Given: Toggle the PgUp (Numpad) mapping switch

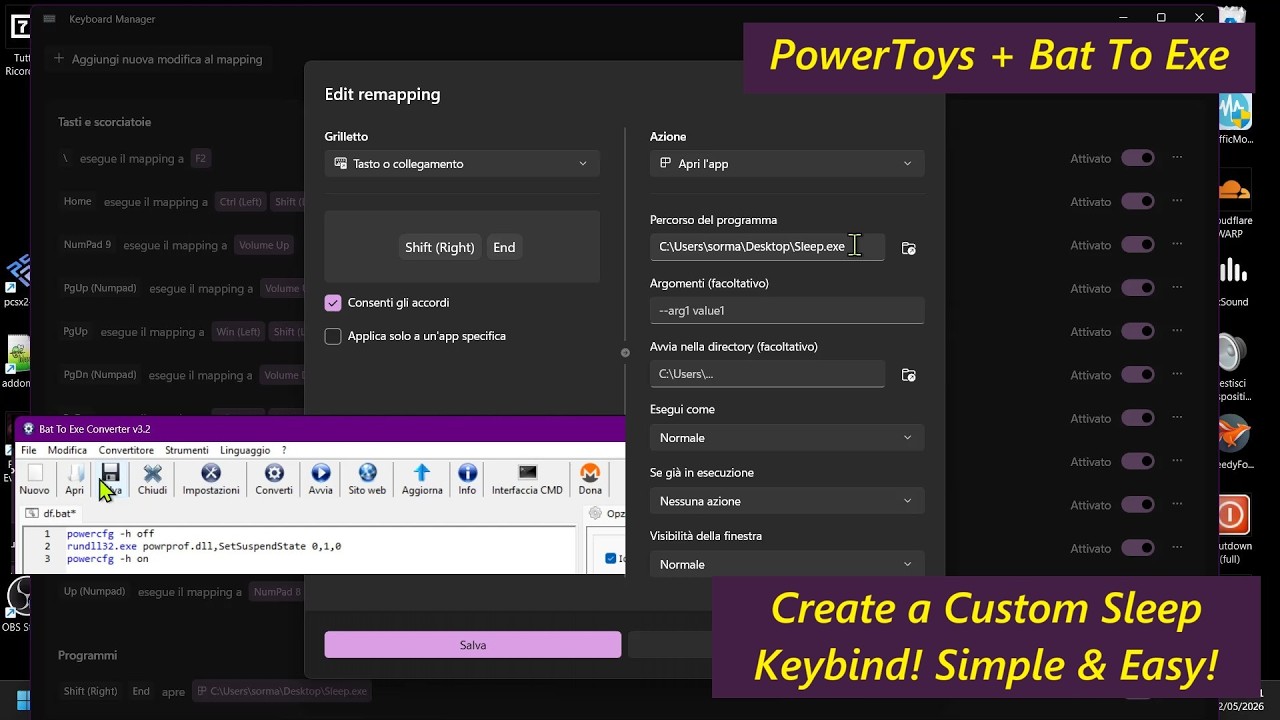Looking at the screenshot, I should [1138, 288].
